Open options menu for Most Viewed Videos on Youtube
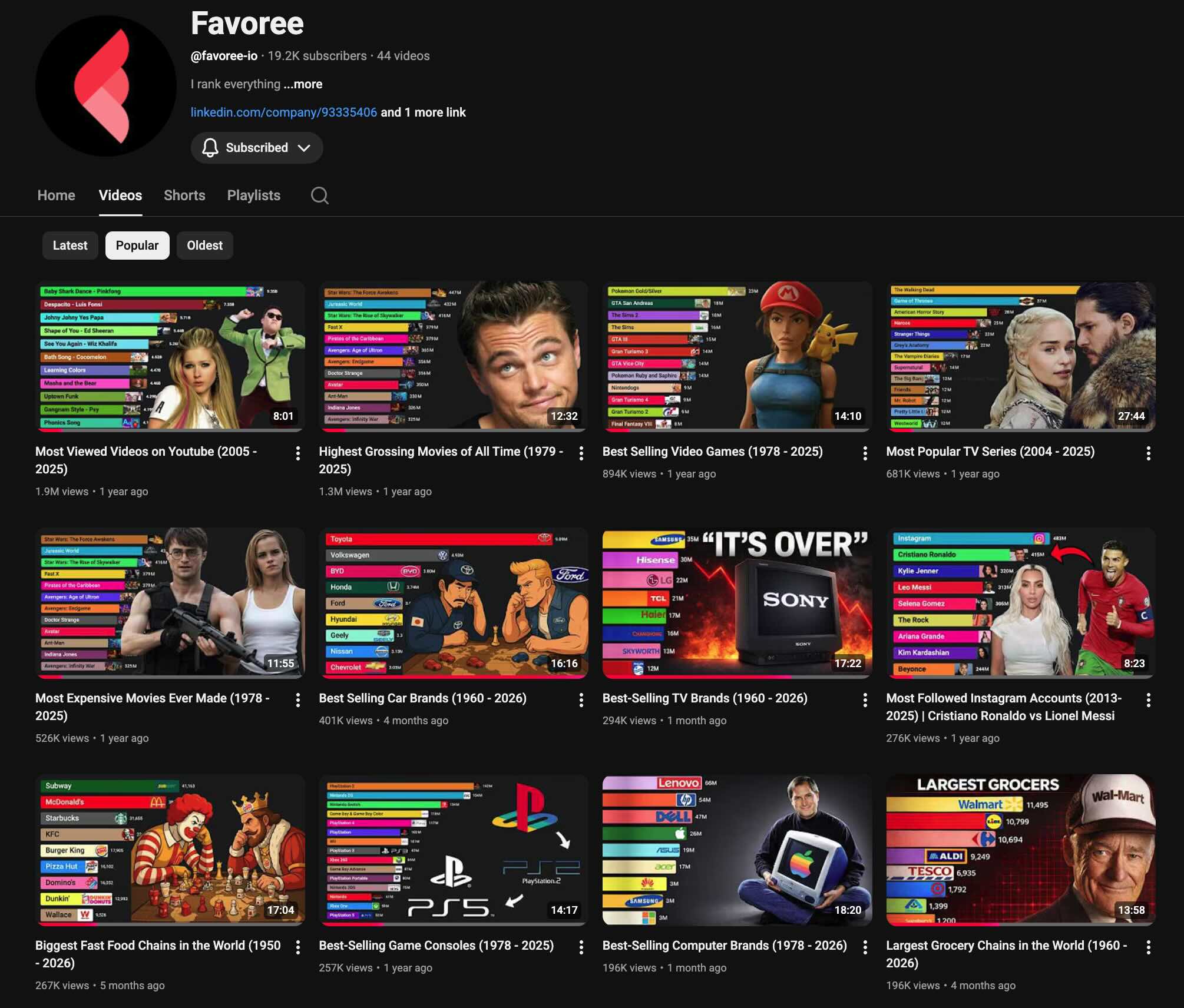Screen dimensions: 1184x1008 click(297, 453)
